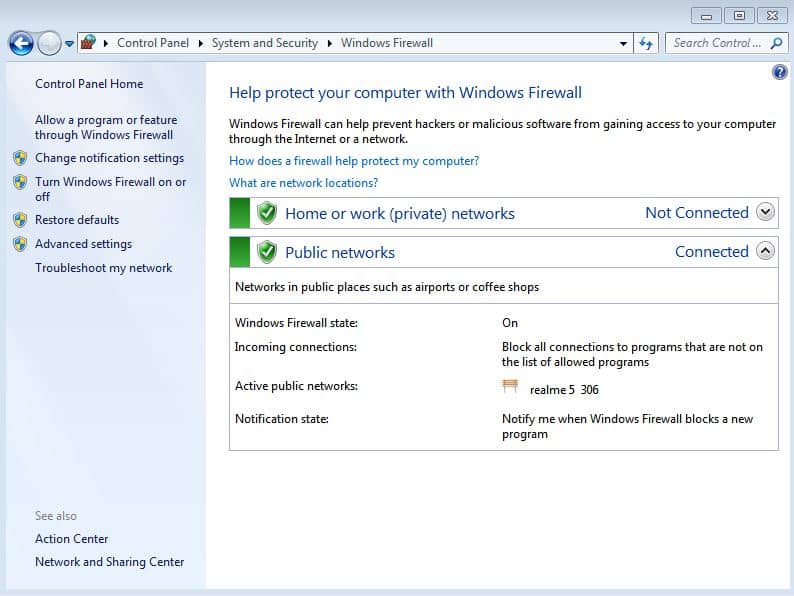Click the search magnifier icon

[x=777, y=44]
